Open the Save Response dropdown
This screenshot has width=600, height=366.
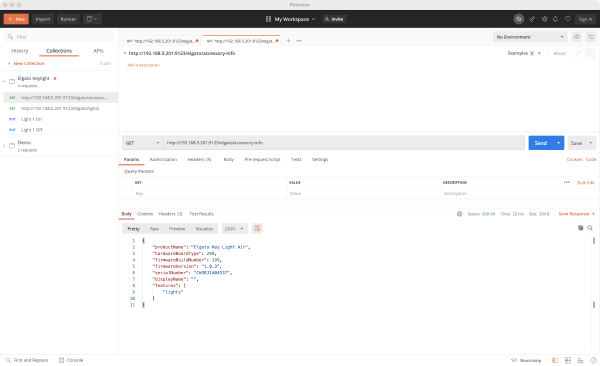click(x=577, y=214)
